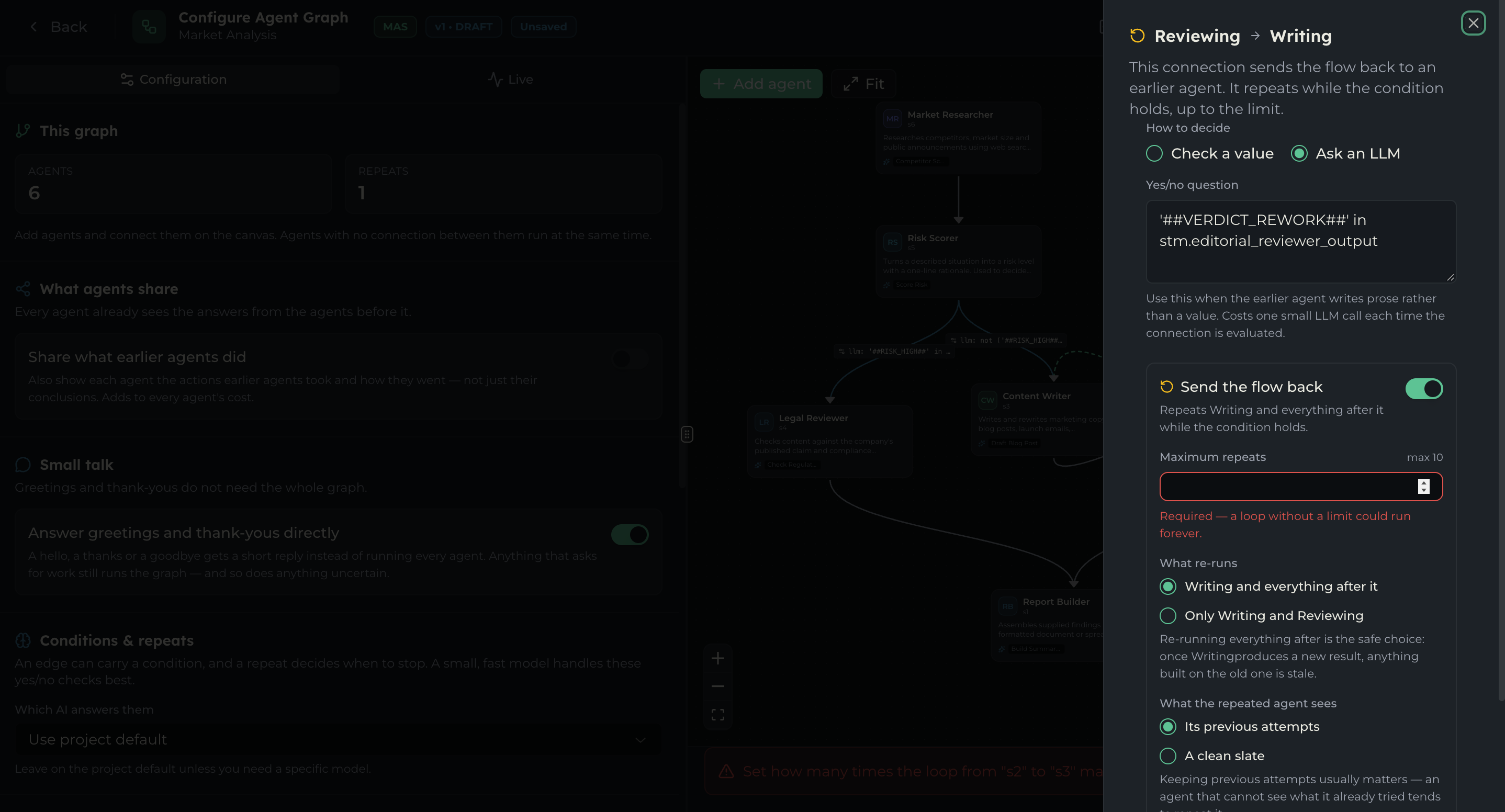
Task: Click the zoom out minus icon on canvas
Action: click(x=717, y=686)
